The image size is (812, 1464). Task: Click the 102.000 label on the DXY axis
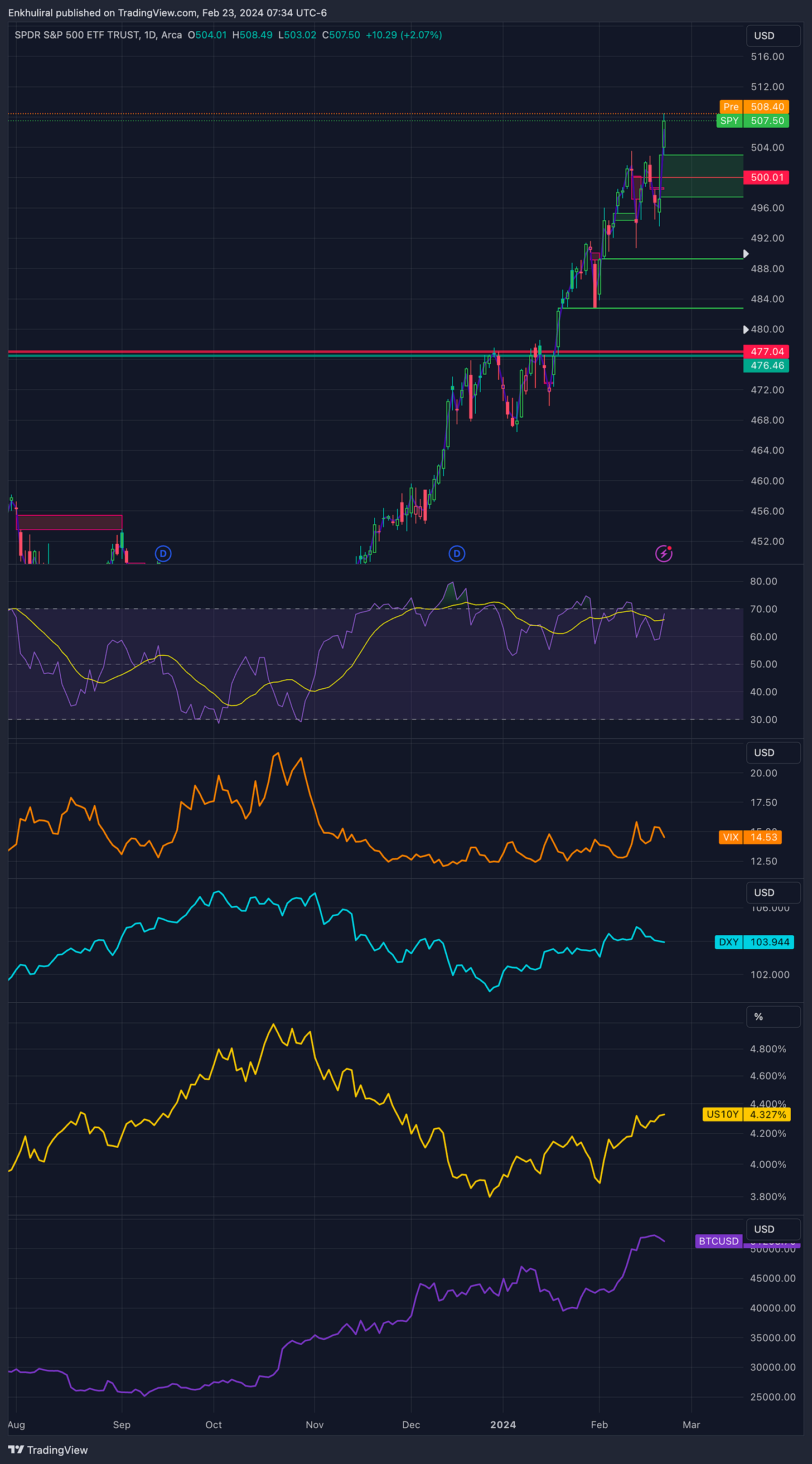770,975
